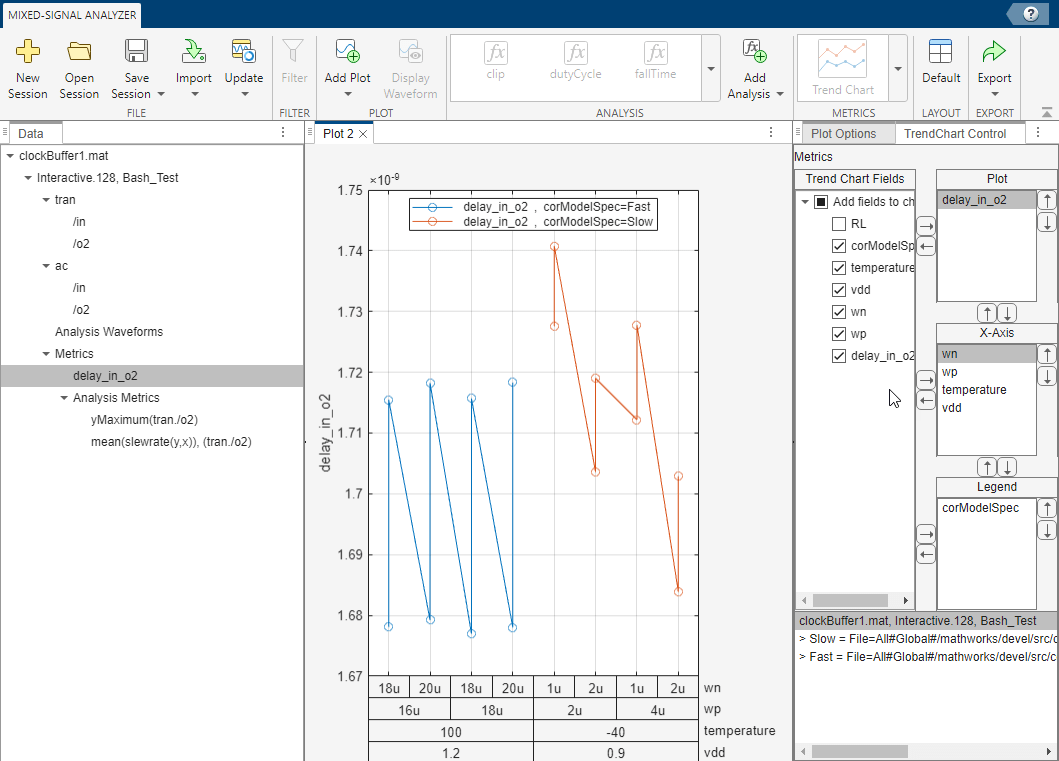Image resolution: width=1059 pixels, height=761 pixels.
Task: Collapse the Analysis Metrics tree node
Action: 64,398
